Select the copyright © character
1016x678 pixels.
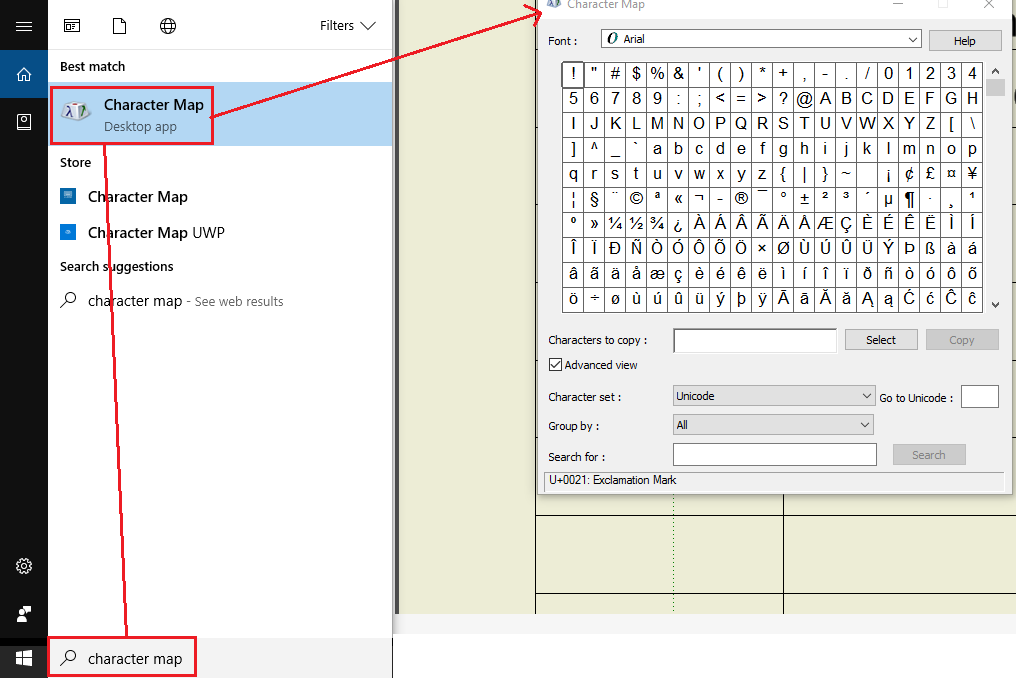pos(636,198)
